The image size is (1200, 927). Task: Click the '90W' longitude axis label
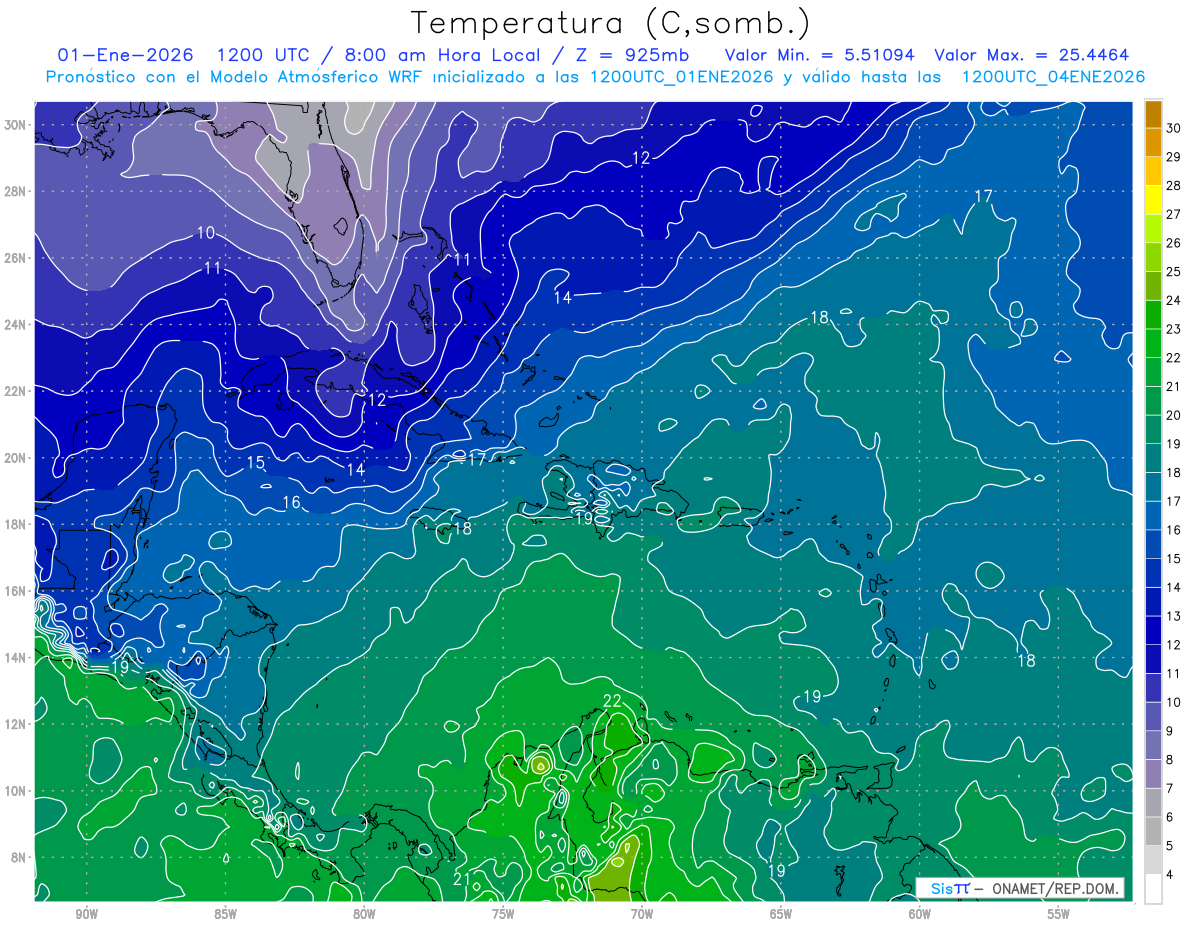86,915
